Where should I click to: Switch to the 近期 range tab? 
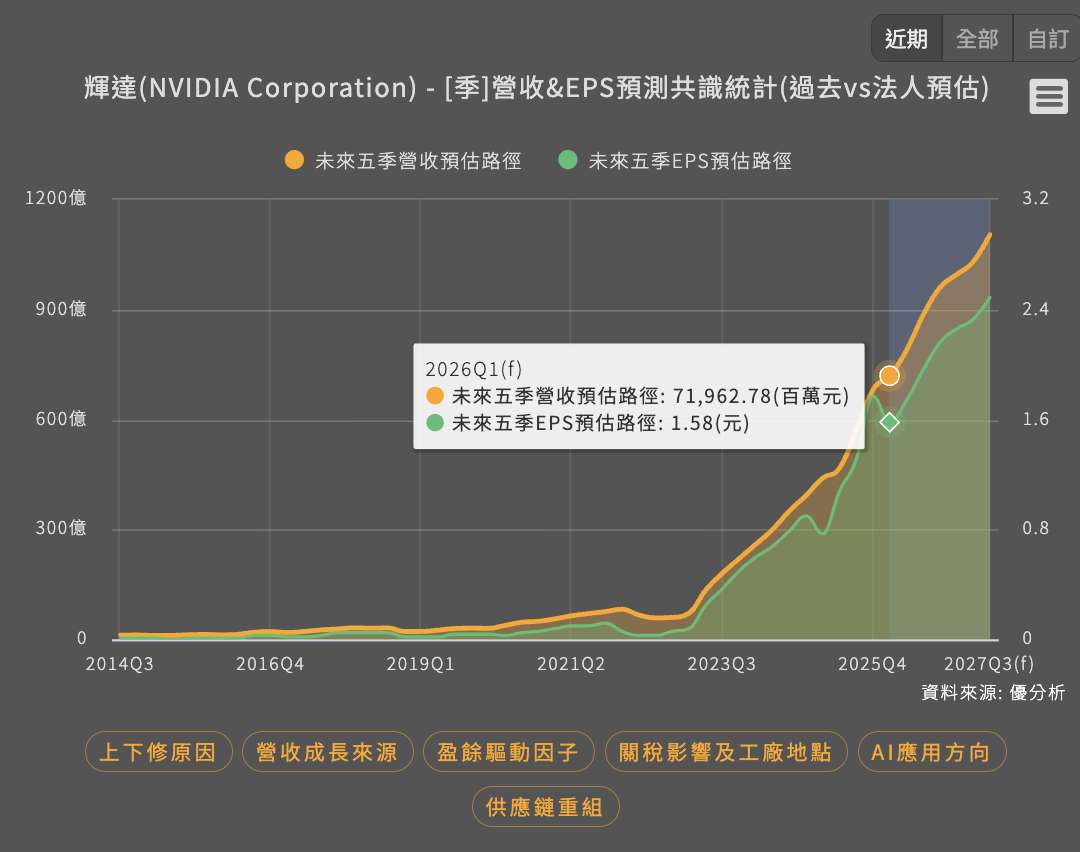[906, 39]
